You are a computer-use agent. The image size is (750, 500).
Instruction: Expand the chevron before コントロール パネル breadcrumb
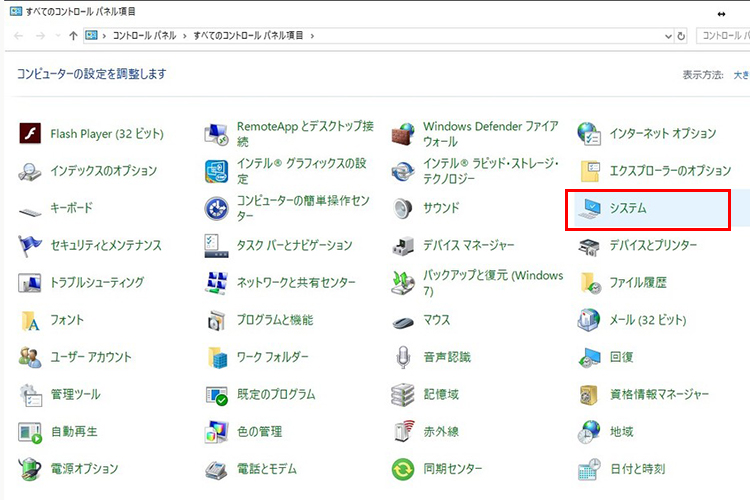[104, 36]
